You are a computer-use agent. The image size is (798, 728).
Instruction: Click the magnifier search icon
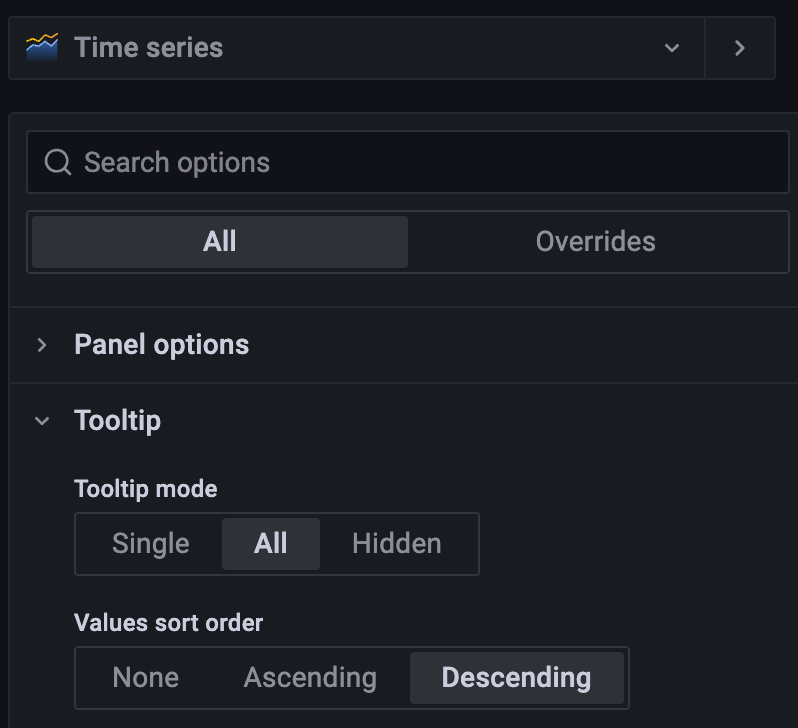(58, 162)
